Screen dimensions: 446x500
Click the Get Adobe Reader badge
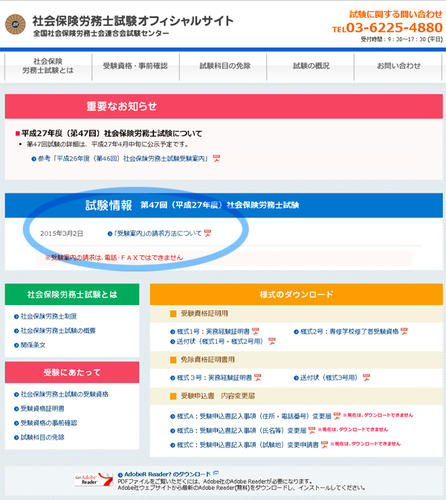[94, 480]
